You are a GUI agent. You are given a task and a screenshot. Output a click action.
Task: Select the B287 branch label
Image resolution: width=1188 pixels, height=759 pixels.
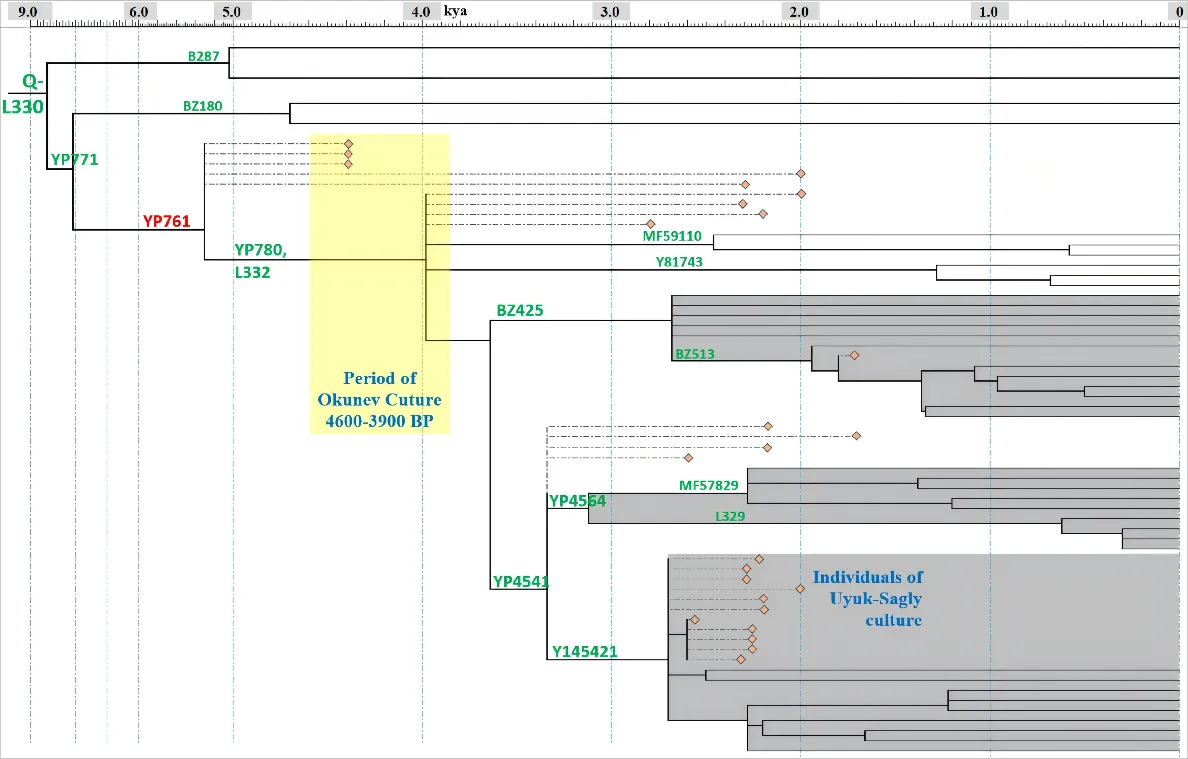203,57
